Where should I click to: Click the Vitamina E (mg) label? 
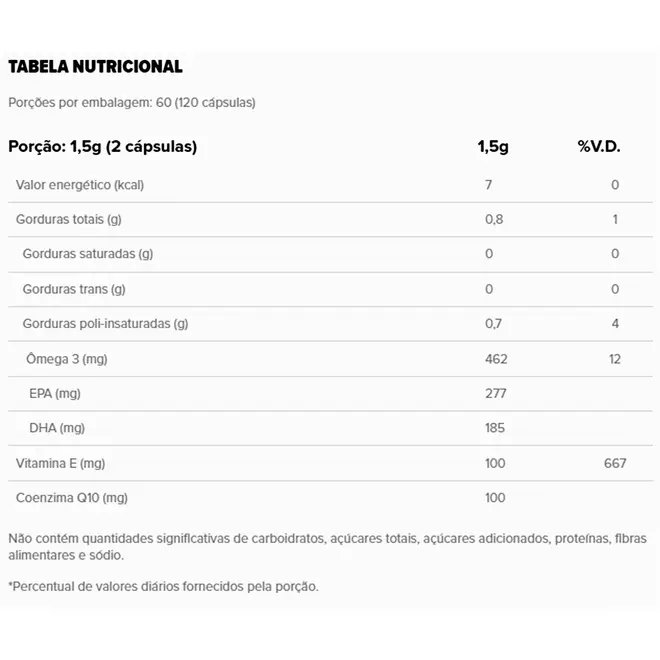click(x=61, y=463)
